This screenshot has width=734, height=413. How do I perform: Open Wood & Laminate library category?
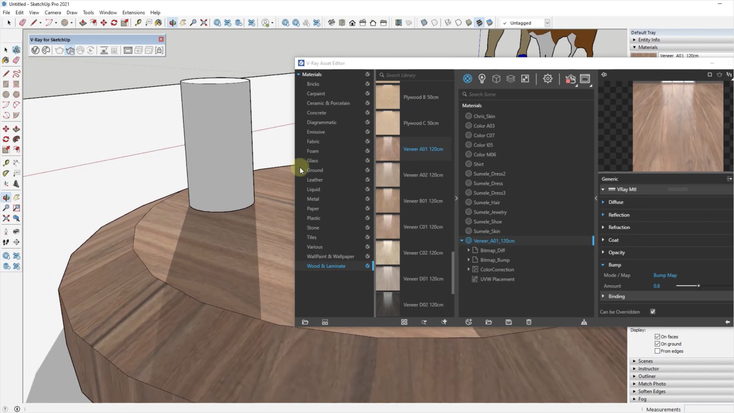click(326, 266)
